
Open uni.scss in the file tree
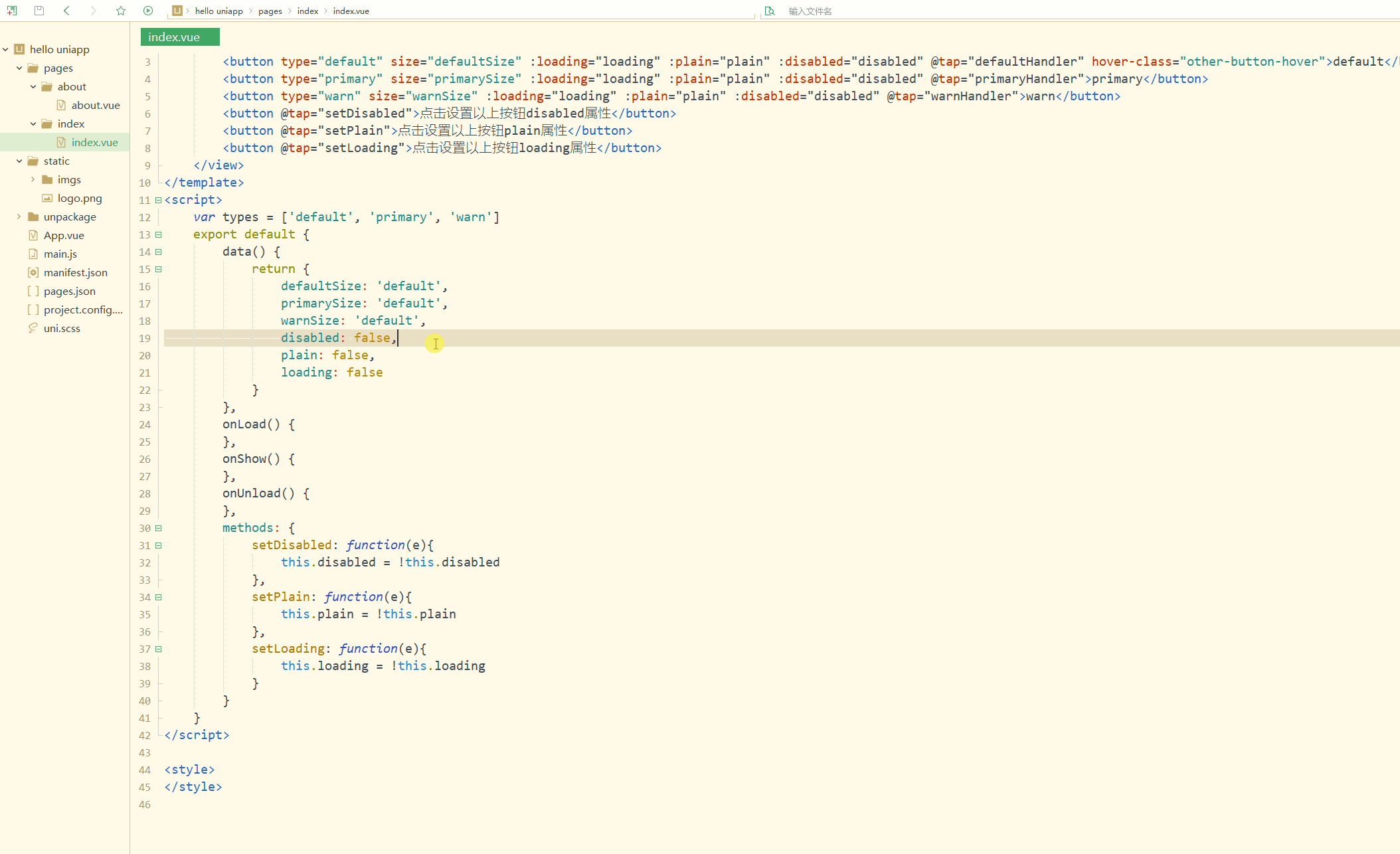(x=62, y=328)
